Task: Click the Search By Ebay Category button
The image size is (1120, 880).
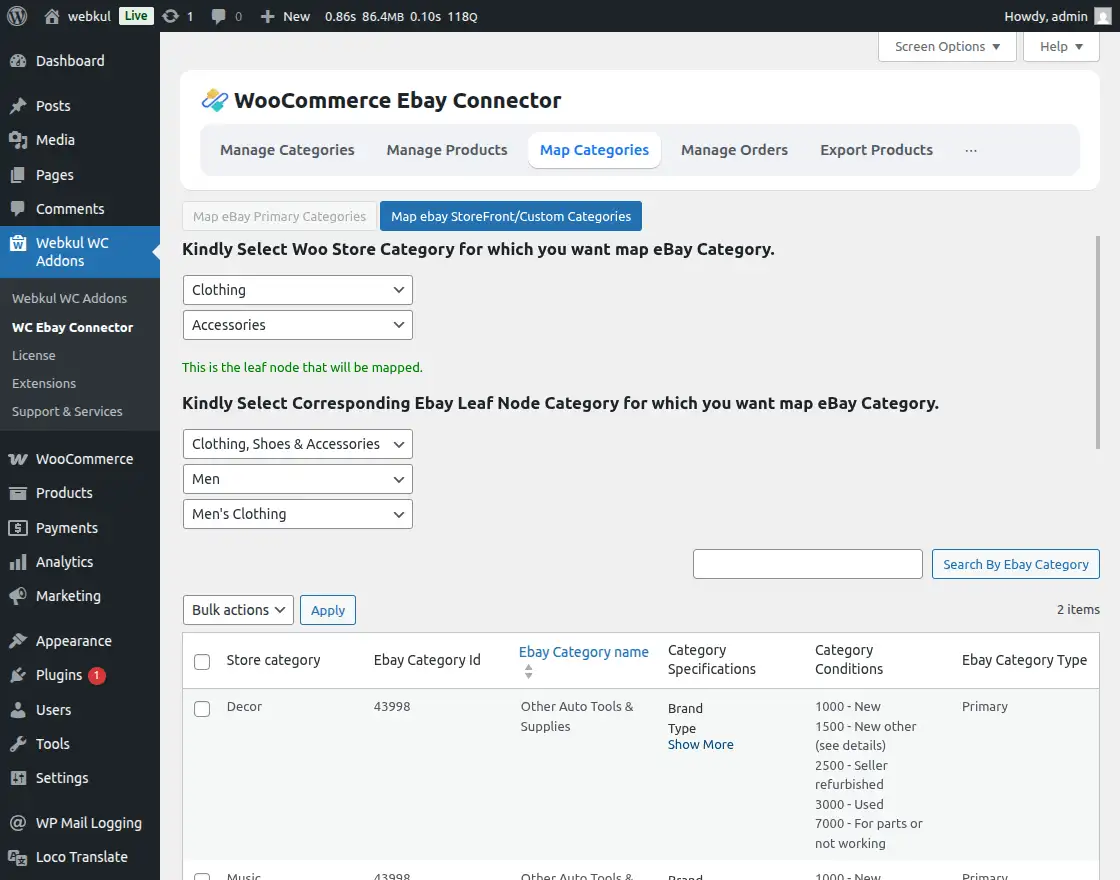Action: 1016,564
